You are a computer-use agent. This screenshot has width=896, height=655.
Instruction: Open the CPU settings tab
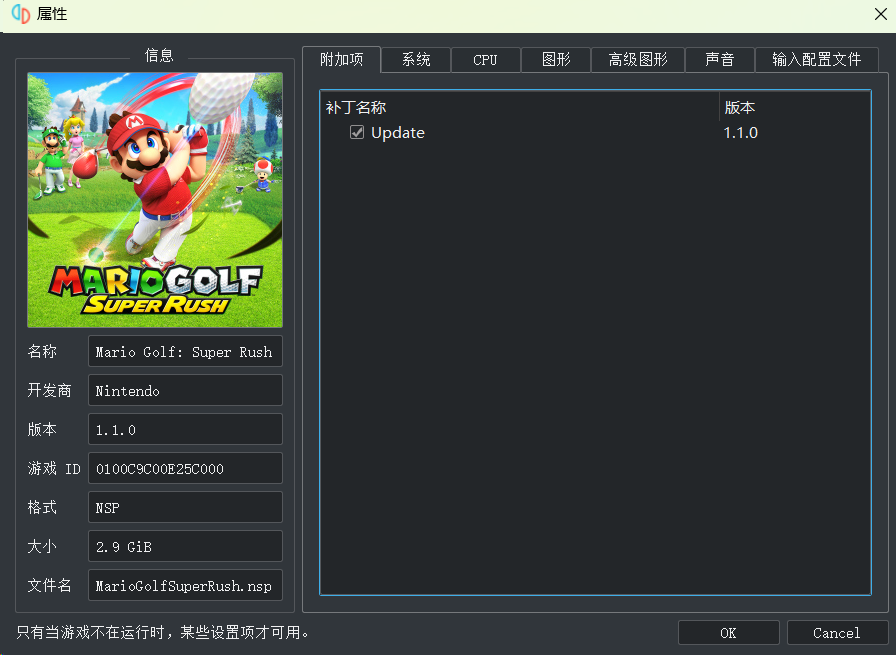point(485,60)
